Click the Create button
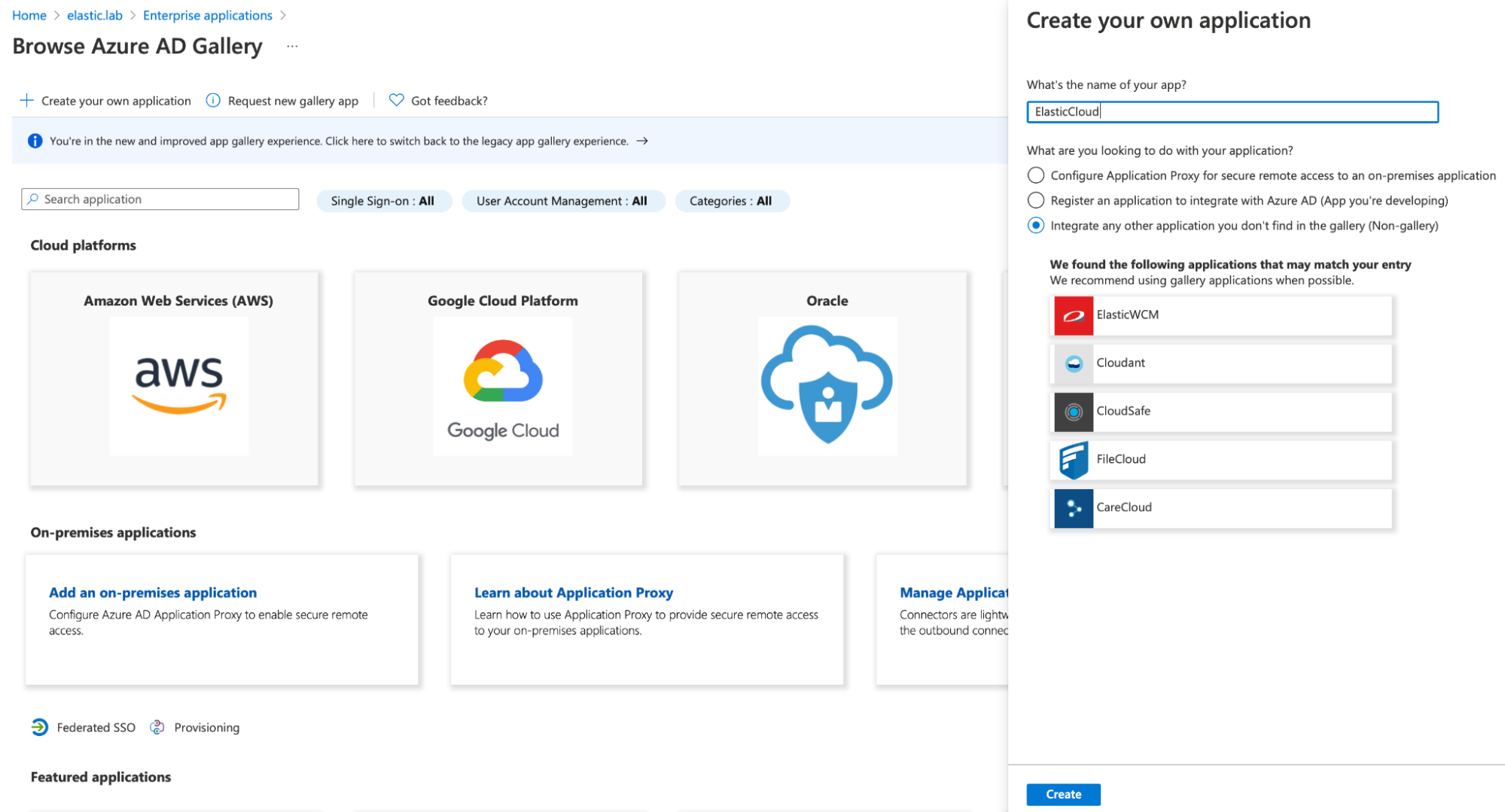The width and height of the screenshot is (1505, 812). [x=1062, y=794]
